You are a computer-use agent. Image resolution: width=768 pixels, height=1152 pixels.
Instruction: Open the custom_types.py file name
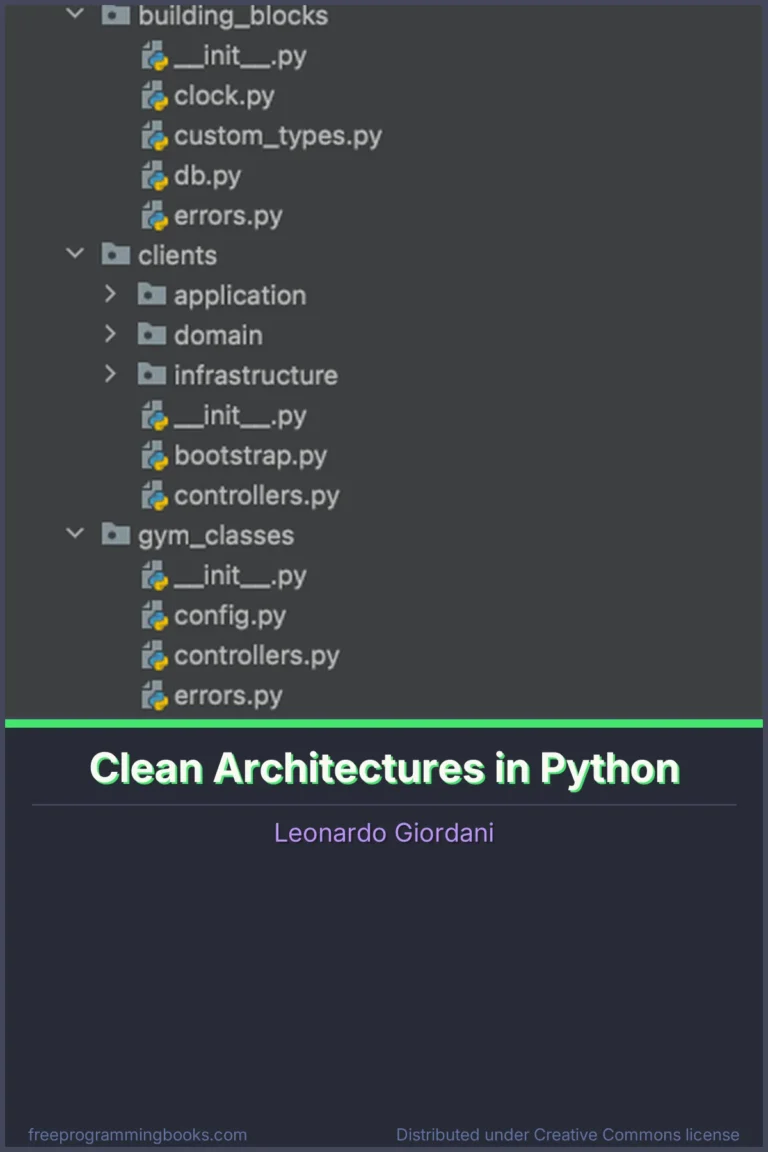point(278,136)
